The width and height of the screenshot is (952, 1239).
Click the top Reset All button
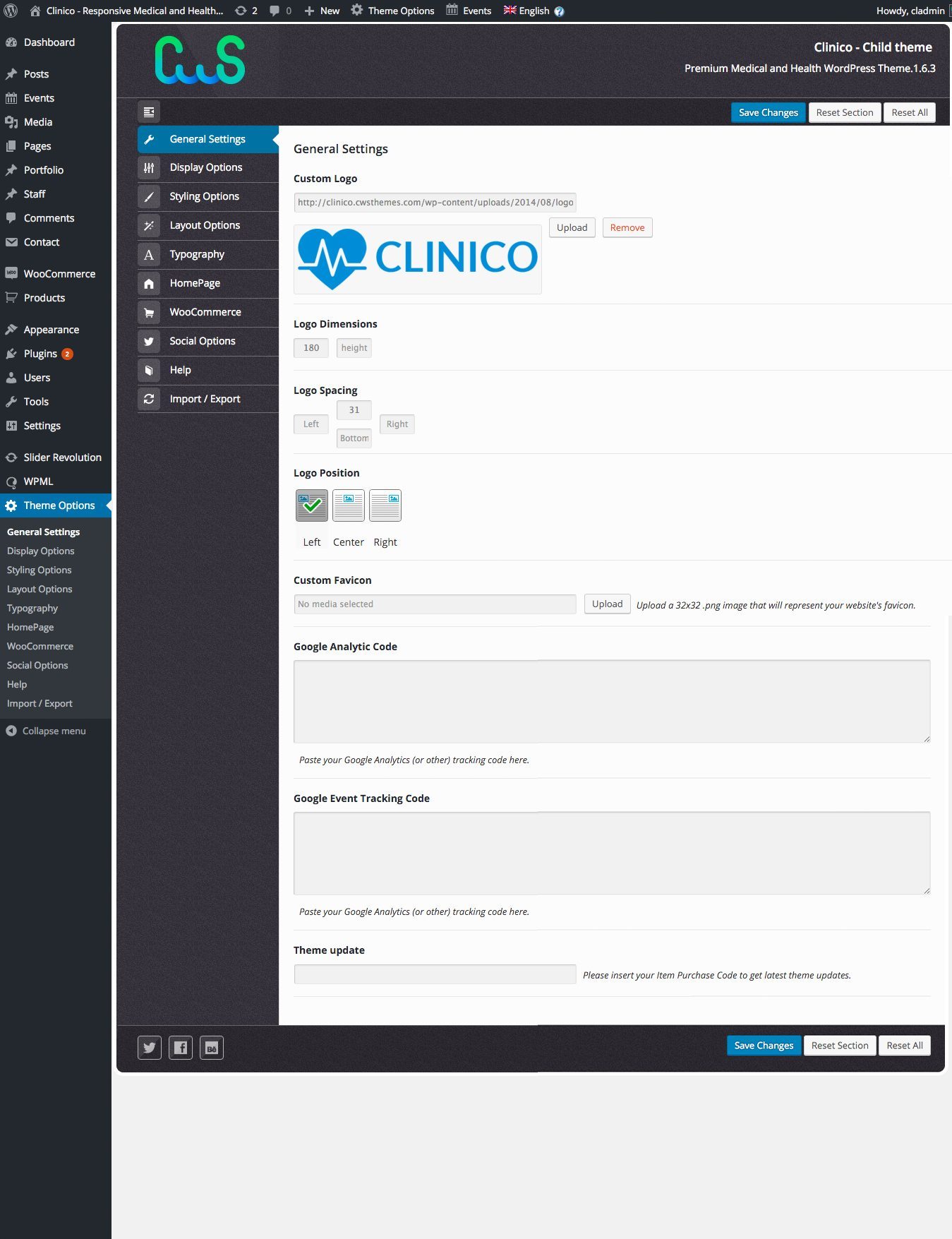click(x=910, y=112)
